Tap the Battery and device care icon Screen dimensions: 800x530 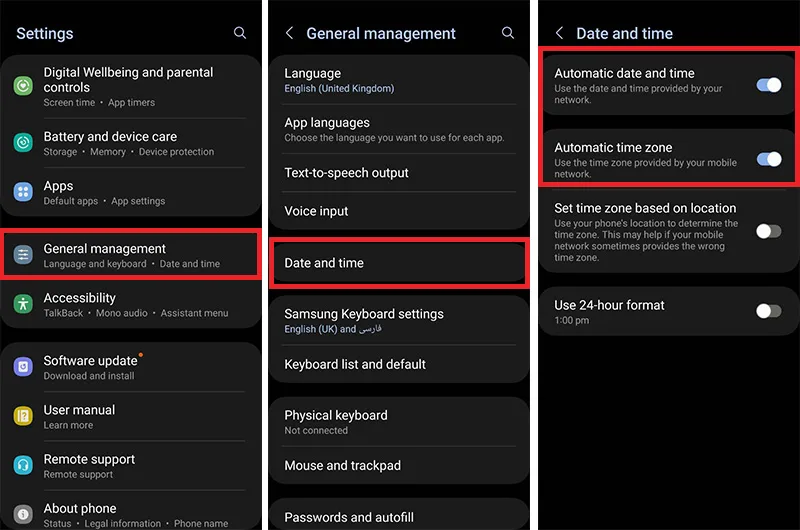23,142
